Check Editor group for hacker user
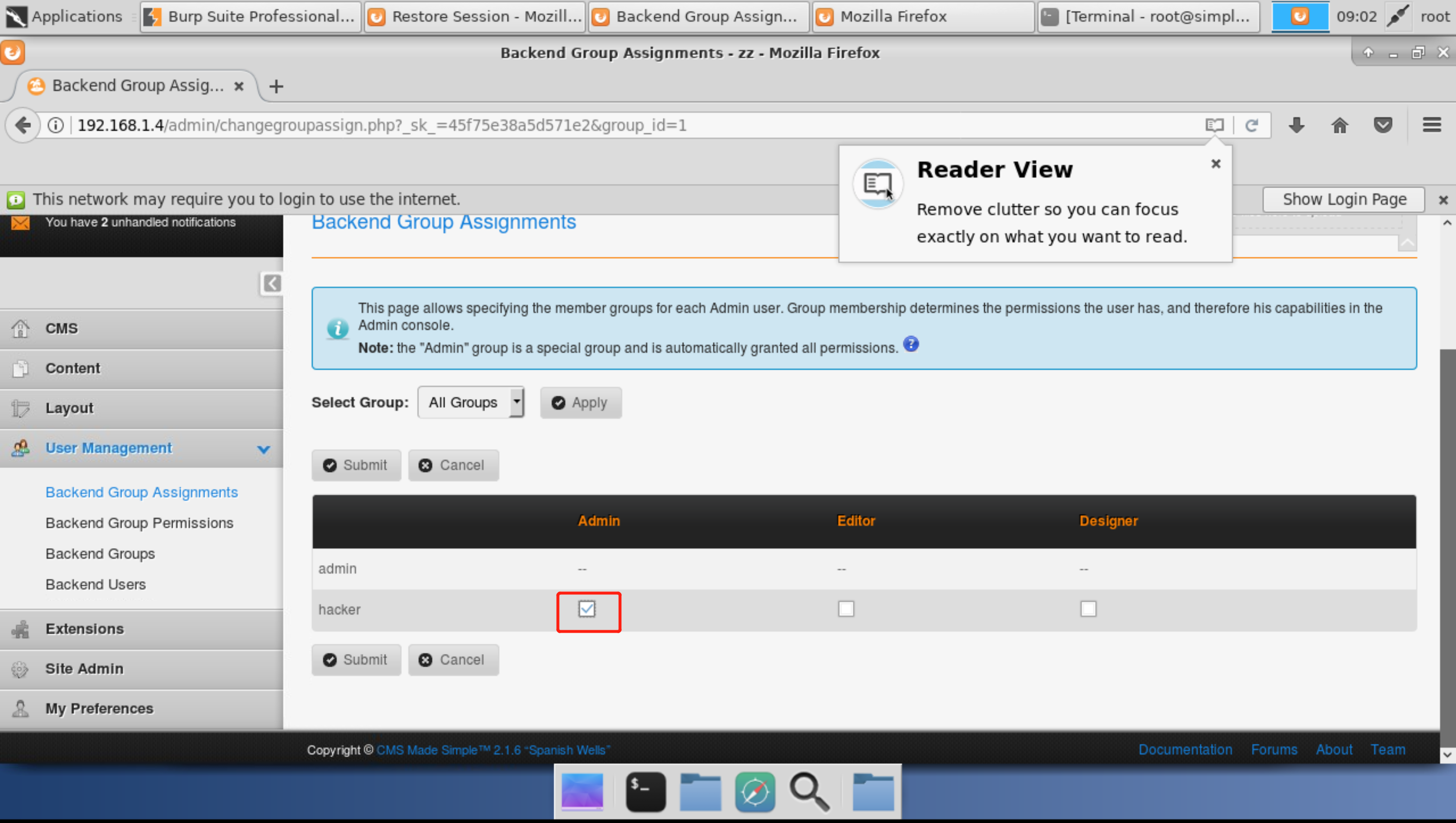This screenshot has width=1456, height=823. coord(845,609)
